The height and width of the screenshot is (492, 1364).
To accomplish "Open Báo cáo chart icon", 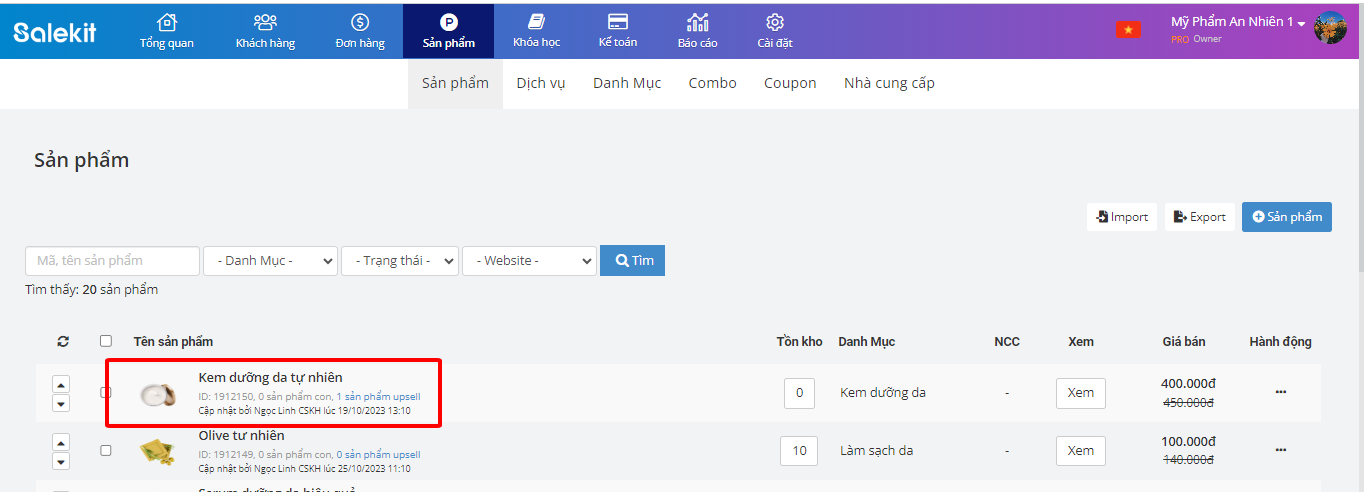I will click(698, 22).
